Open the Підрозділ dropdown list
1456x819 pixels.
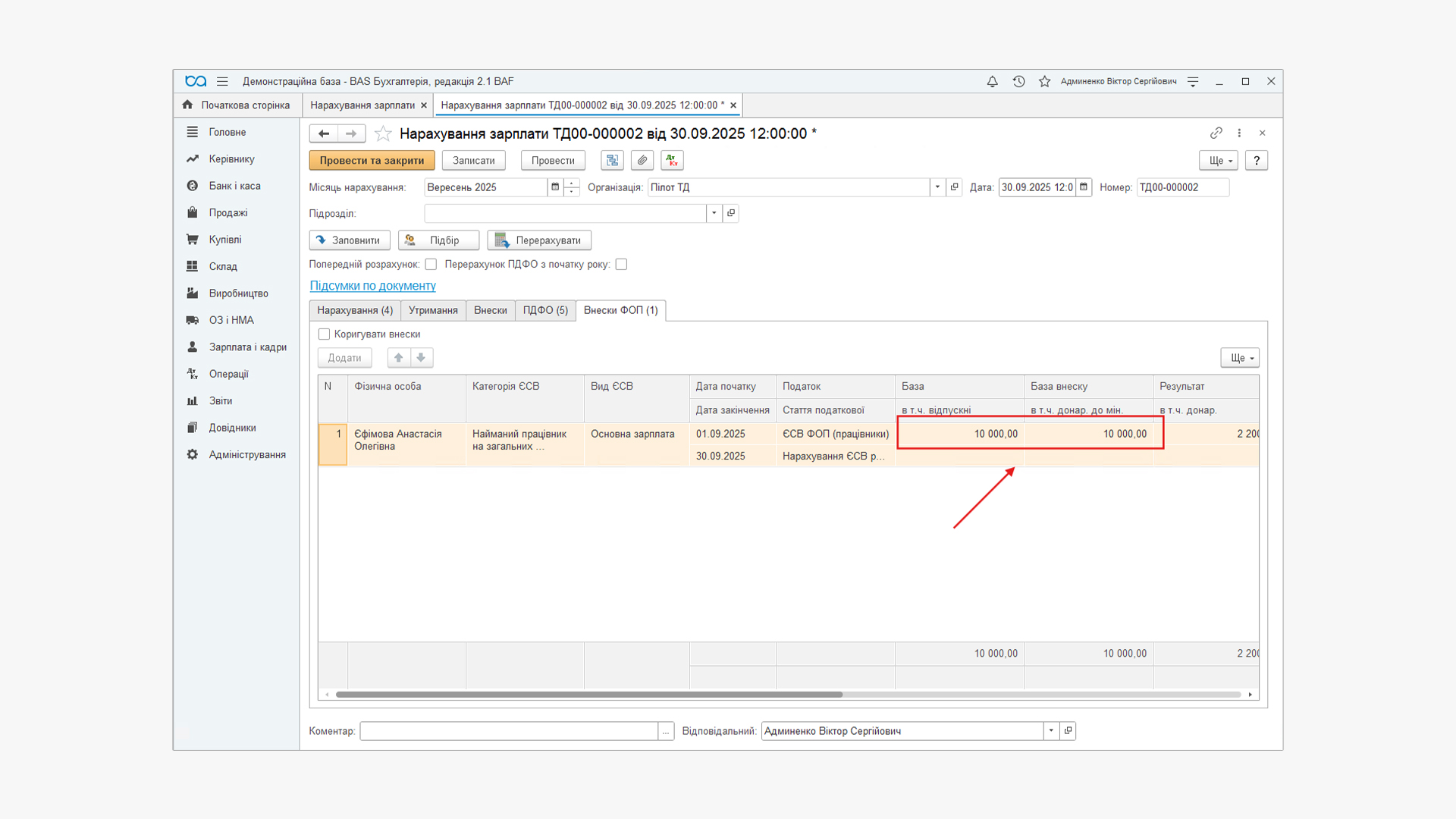[714, 213]
